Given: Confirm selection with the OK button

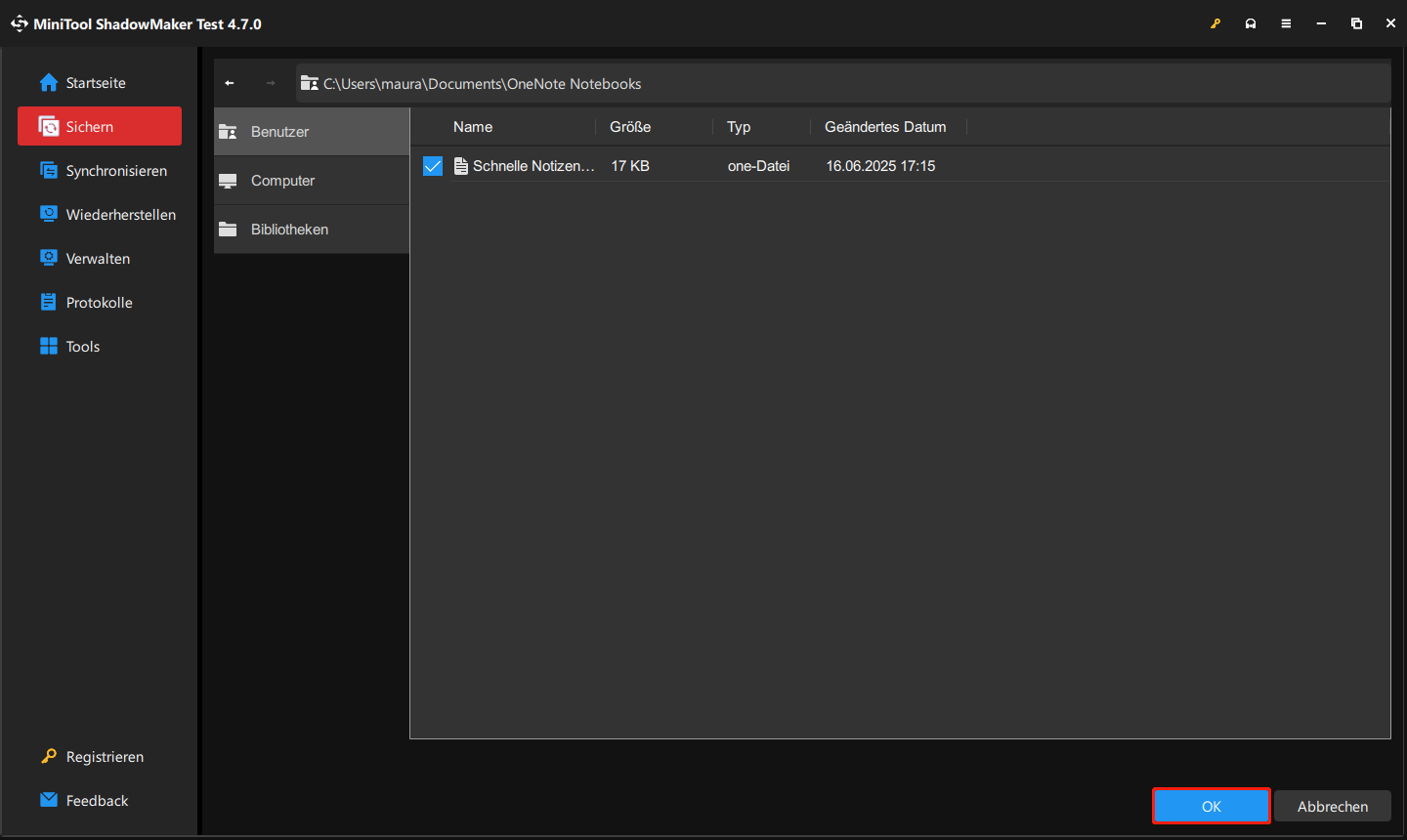Looking at the screenshot, I should pos(1212,807).
